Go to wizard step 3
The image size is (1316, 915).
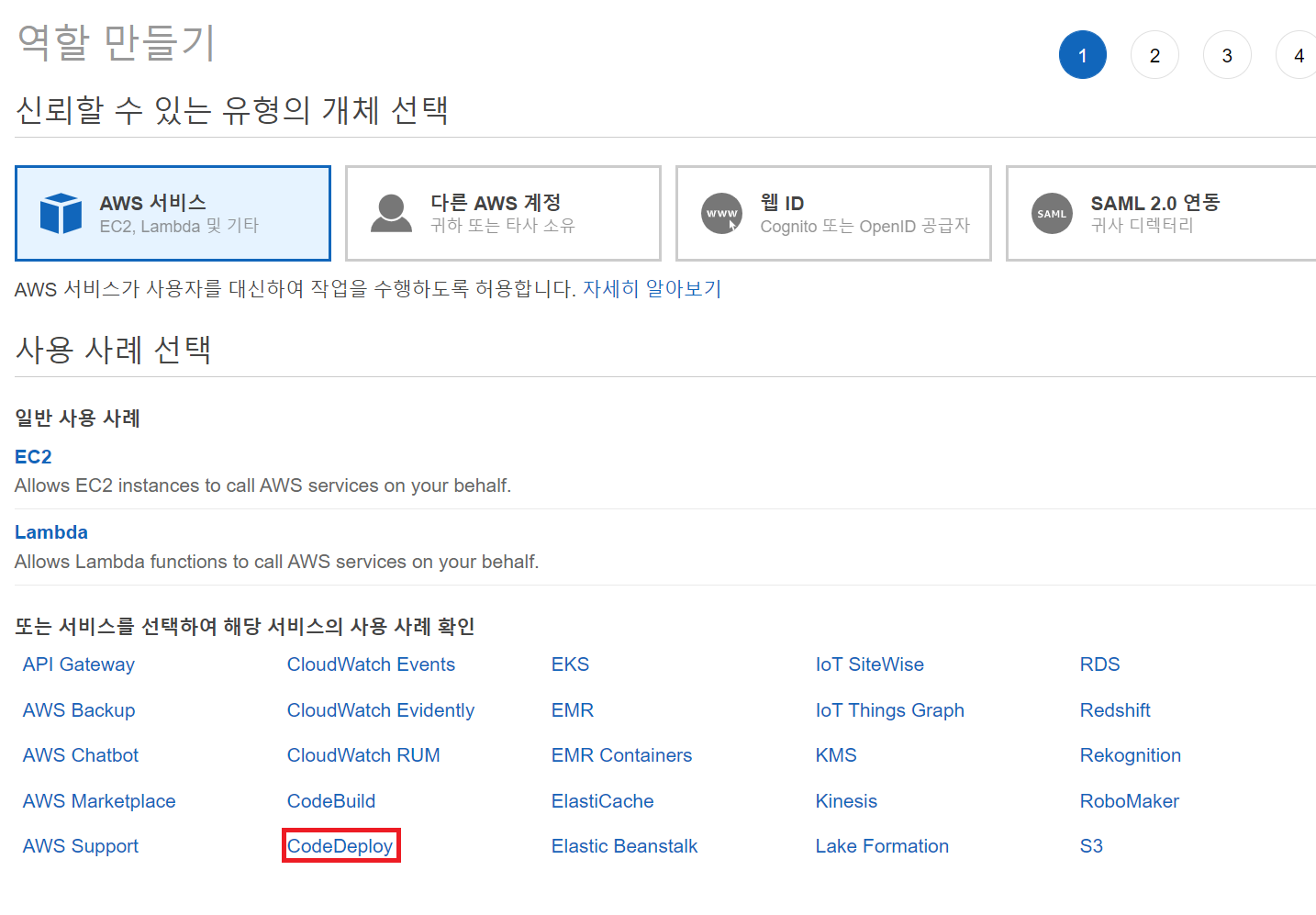pos(1227,55)
